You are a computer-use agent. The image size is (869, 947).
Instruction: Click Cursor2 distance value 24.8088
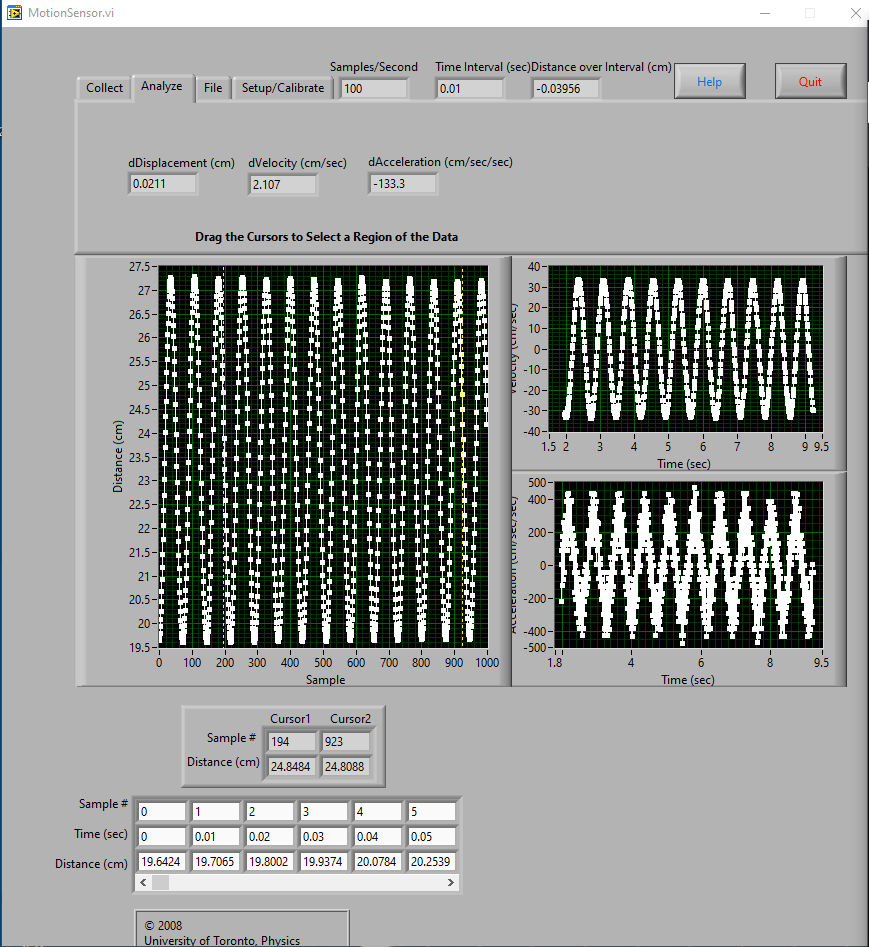pyautogui.click(x=346, y=766)
